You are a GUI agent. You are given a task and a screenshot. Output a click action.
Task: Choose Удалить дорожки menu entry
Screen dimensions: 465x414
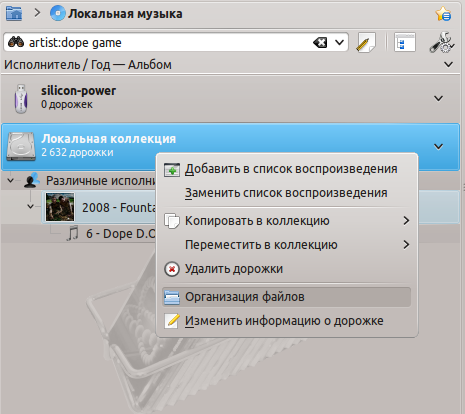pyautogui.click(x=287, y=269)
